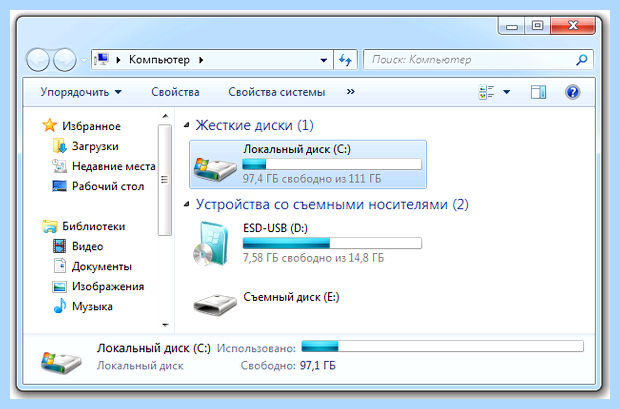Select Избранное in navigation pane
Screen dimensions: 620x409
[91, 126]
